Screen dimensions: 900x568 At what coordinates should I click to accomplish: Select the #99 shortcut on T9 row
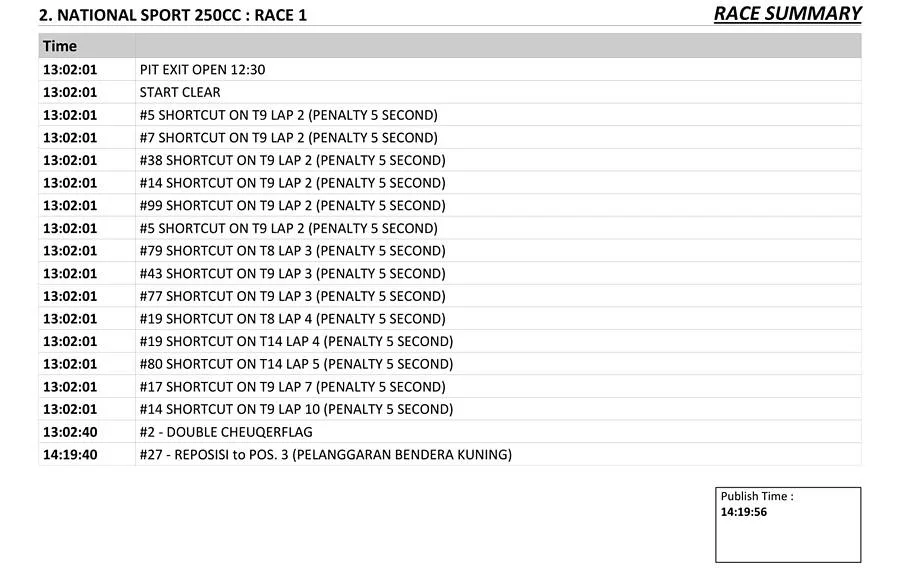coord(292,206)
